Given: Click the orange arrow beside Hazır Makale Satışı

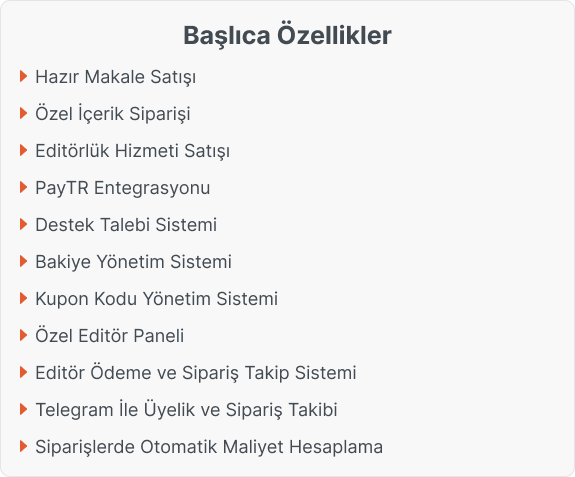Looking at the screenshot, I should 23,76.
